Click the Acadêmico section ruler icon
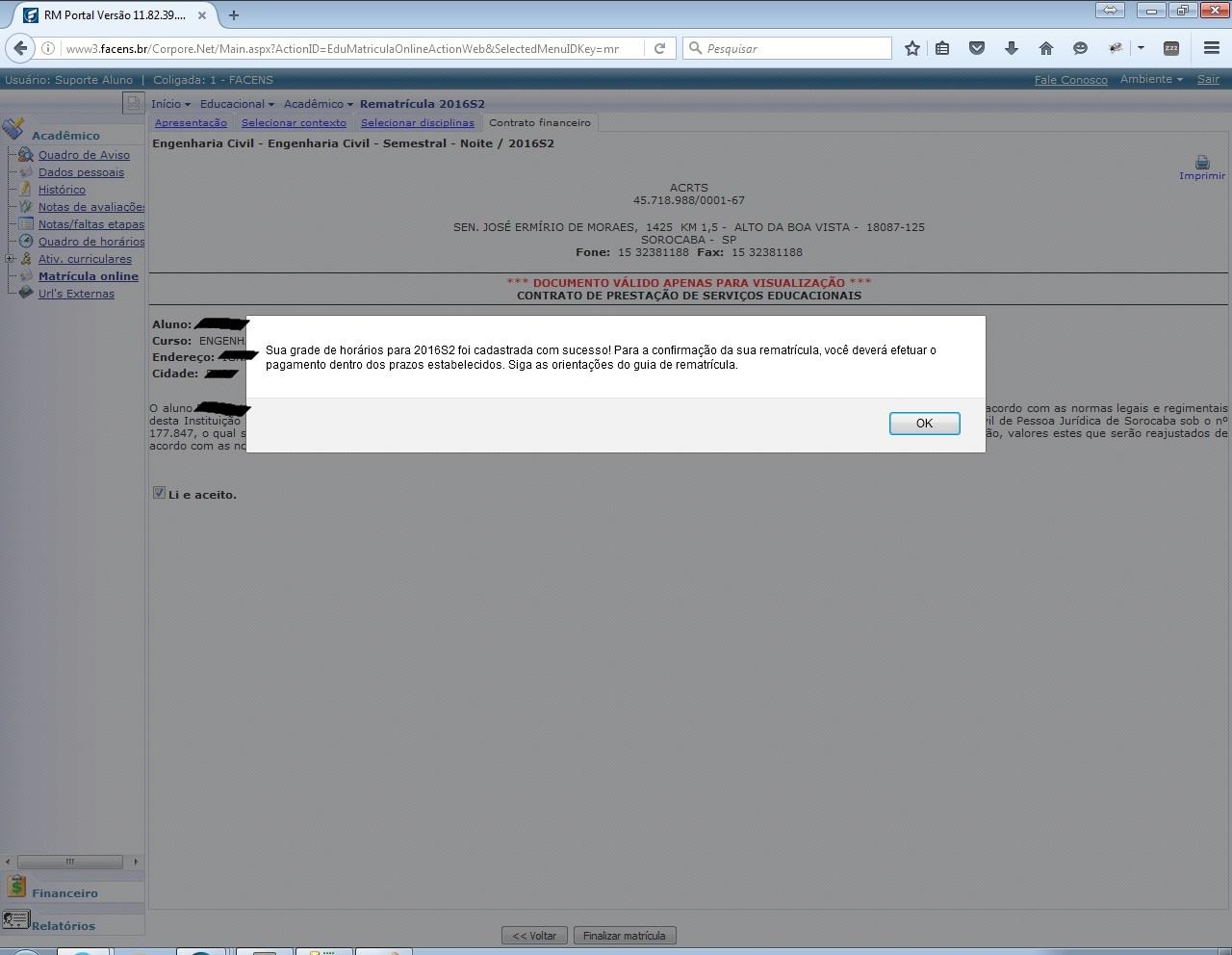The image size is (1232, 955). coord(13,129)
